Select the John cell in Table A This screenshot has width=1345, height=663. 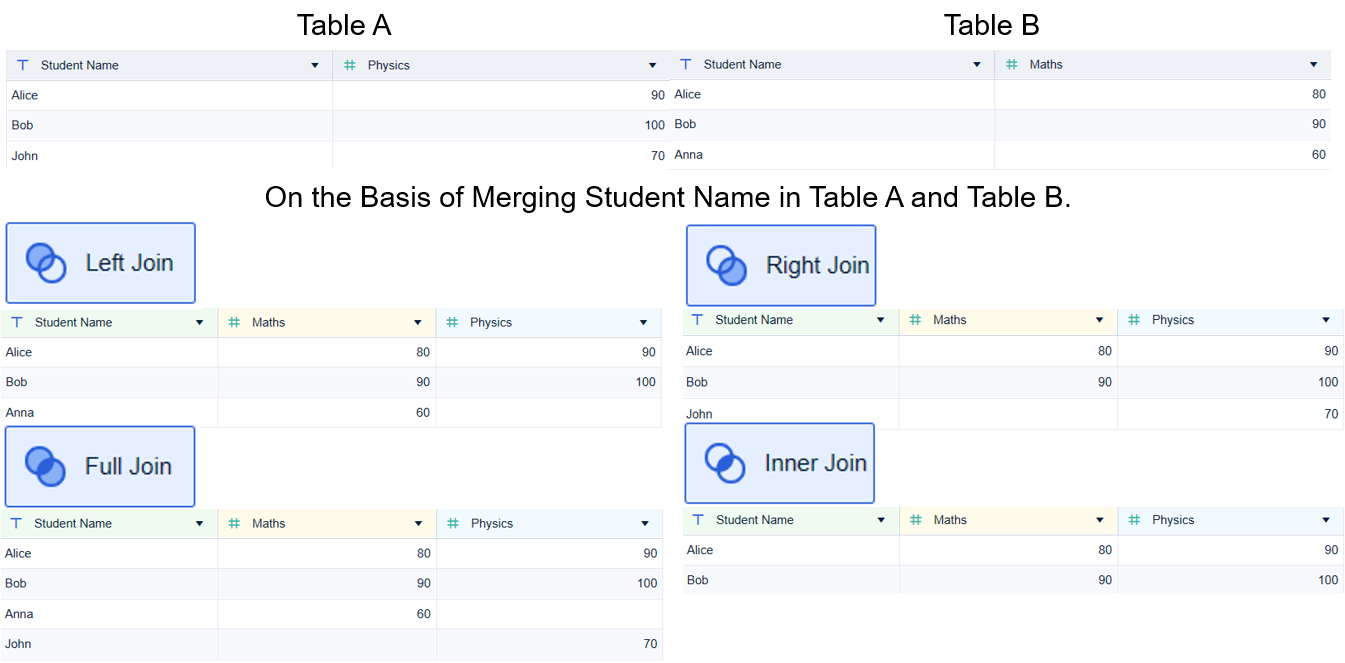coord(25,156)
